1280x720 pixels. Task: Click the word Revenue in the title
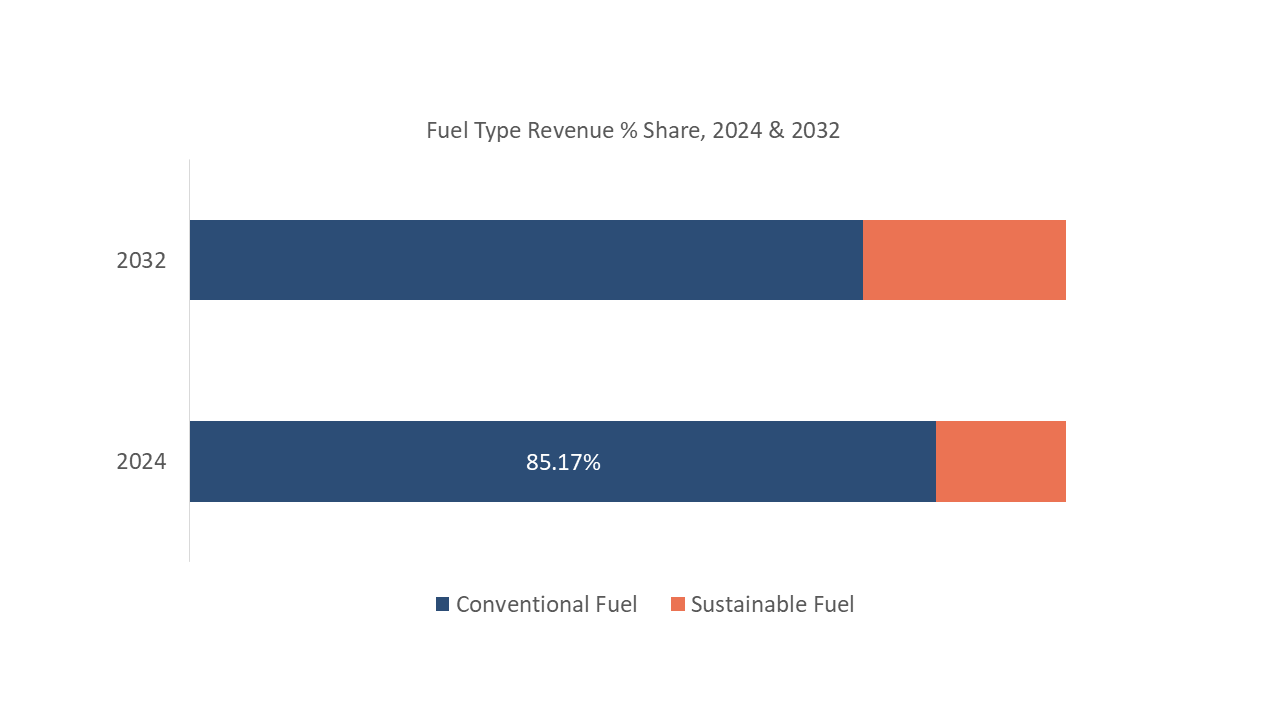tap(570, 130)
